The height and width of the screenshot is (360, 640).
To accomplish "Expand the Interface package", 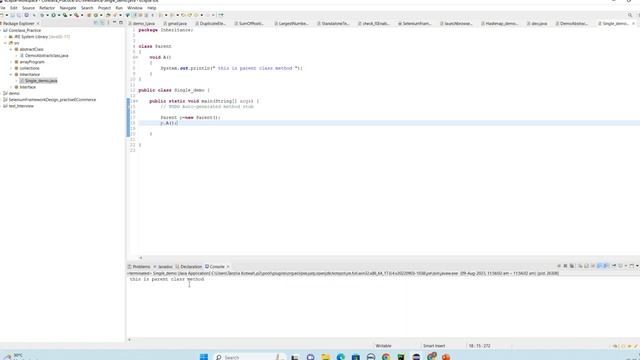I will pos(11,87).
